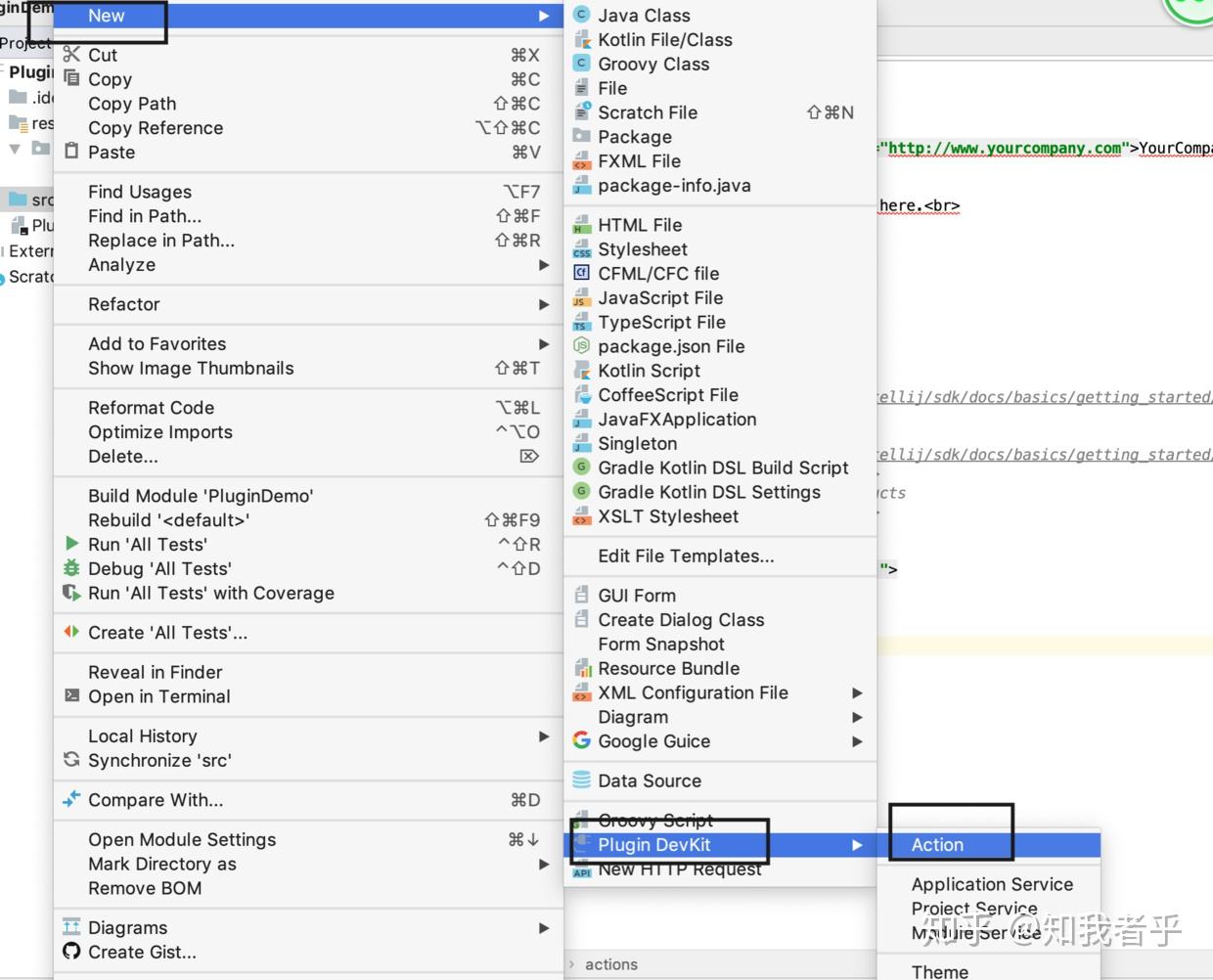
Task: Click the JavaScript File icon
Action: tap(581, 297)
